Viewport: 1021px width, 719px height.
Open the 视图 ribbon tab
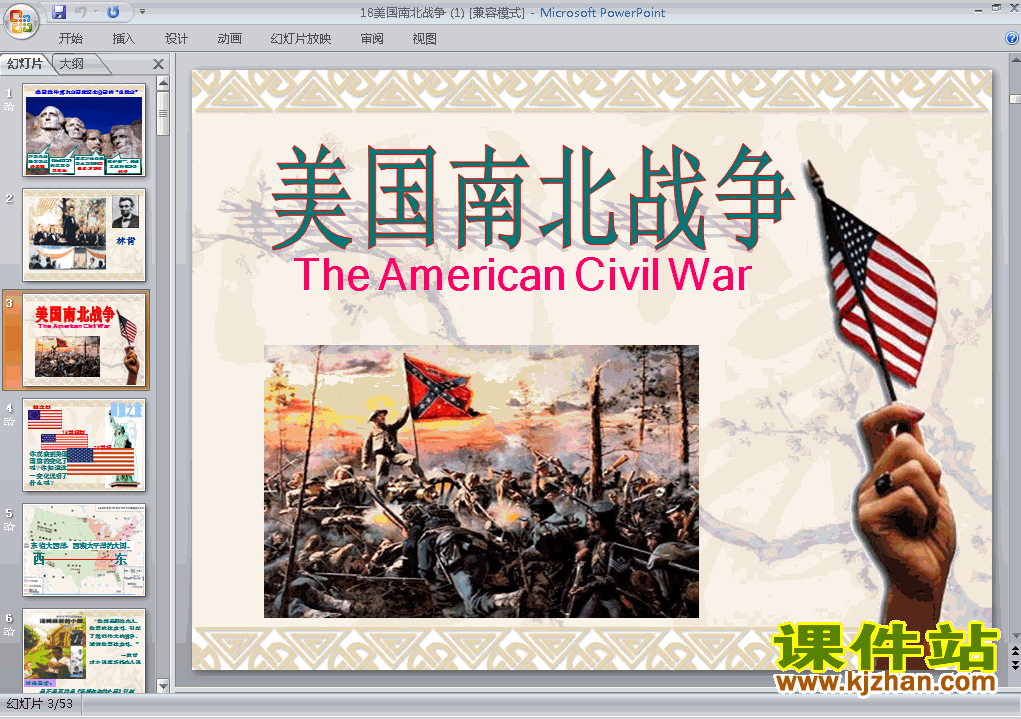(425, 39)
